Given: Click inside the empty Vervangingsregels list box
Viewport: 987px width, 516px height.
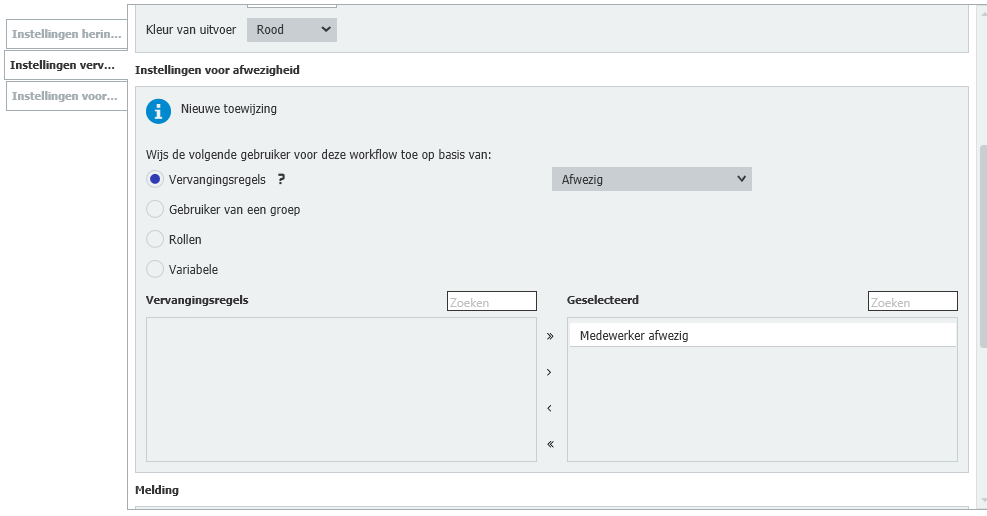Looking at the screenshot, I should [341, 390].
